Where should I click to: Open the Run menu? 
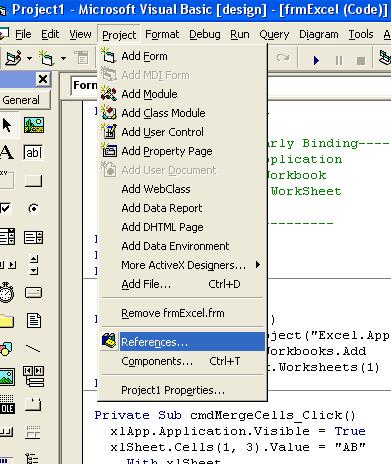click(x=240, y=34)
